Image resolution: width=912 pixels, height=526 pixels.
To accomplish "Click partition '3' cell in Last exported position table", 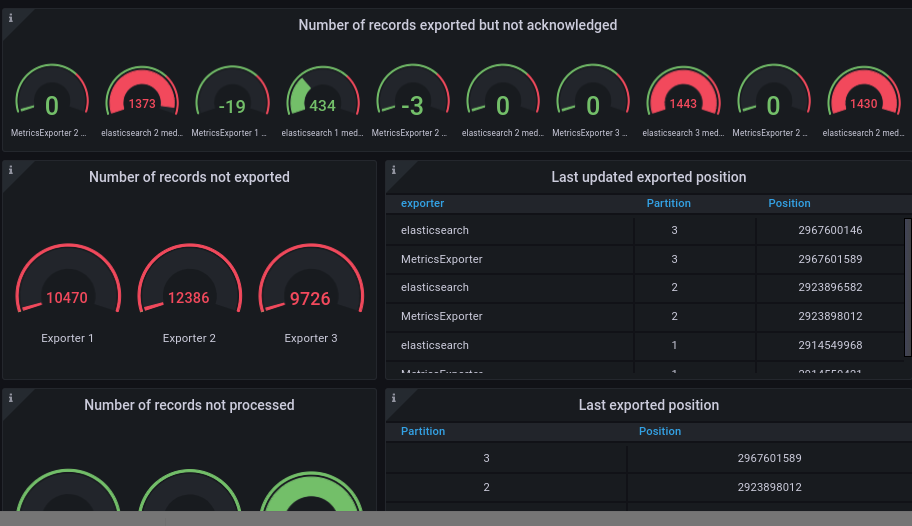I will coord(506,459).
